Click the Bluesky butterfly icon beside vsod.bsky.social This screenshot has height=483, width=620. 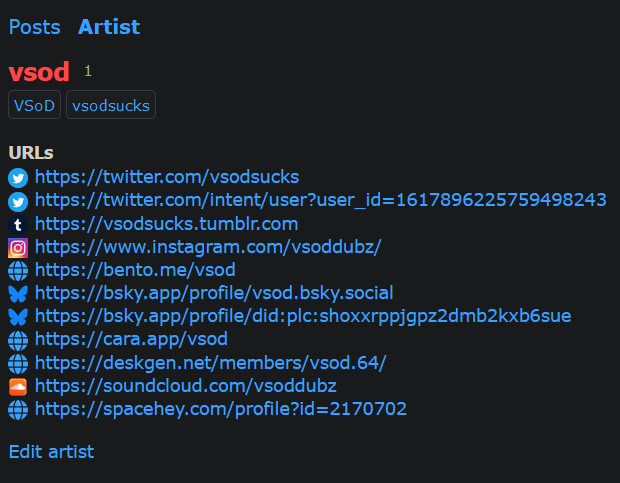18,293
